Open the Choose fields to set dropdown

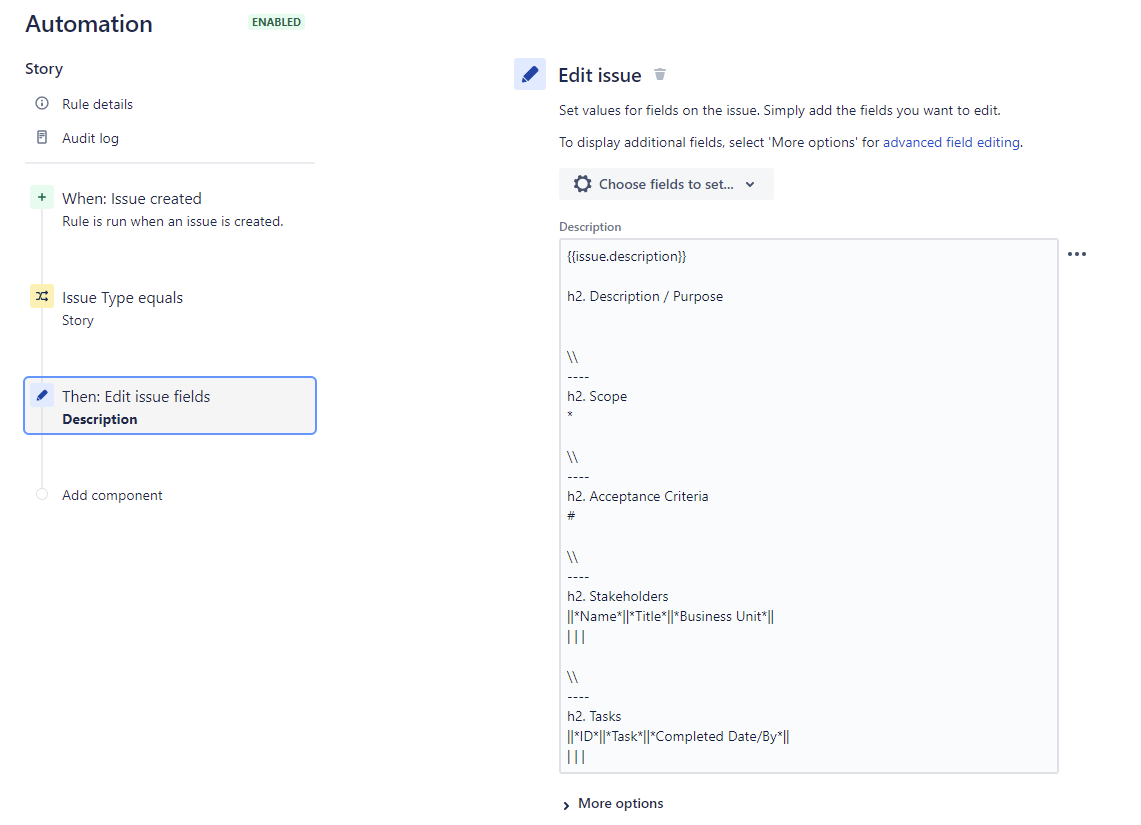coord(666,184)
